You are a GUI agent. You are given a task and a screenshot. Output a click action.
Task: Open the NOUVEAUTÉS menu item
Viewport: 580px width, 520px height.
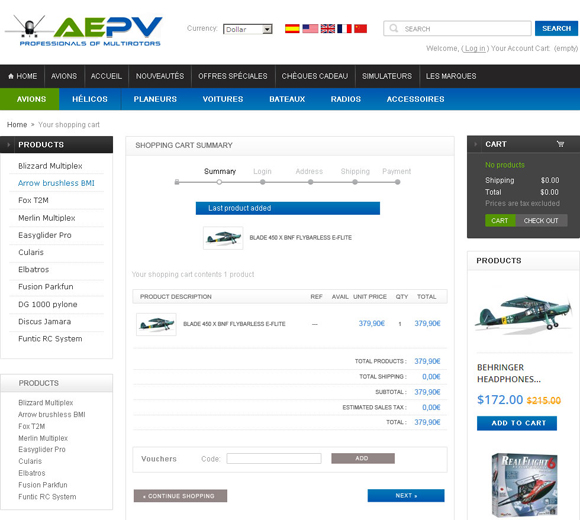coord(160,76)
